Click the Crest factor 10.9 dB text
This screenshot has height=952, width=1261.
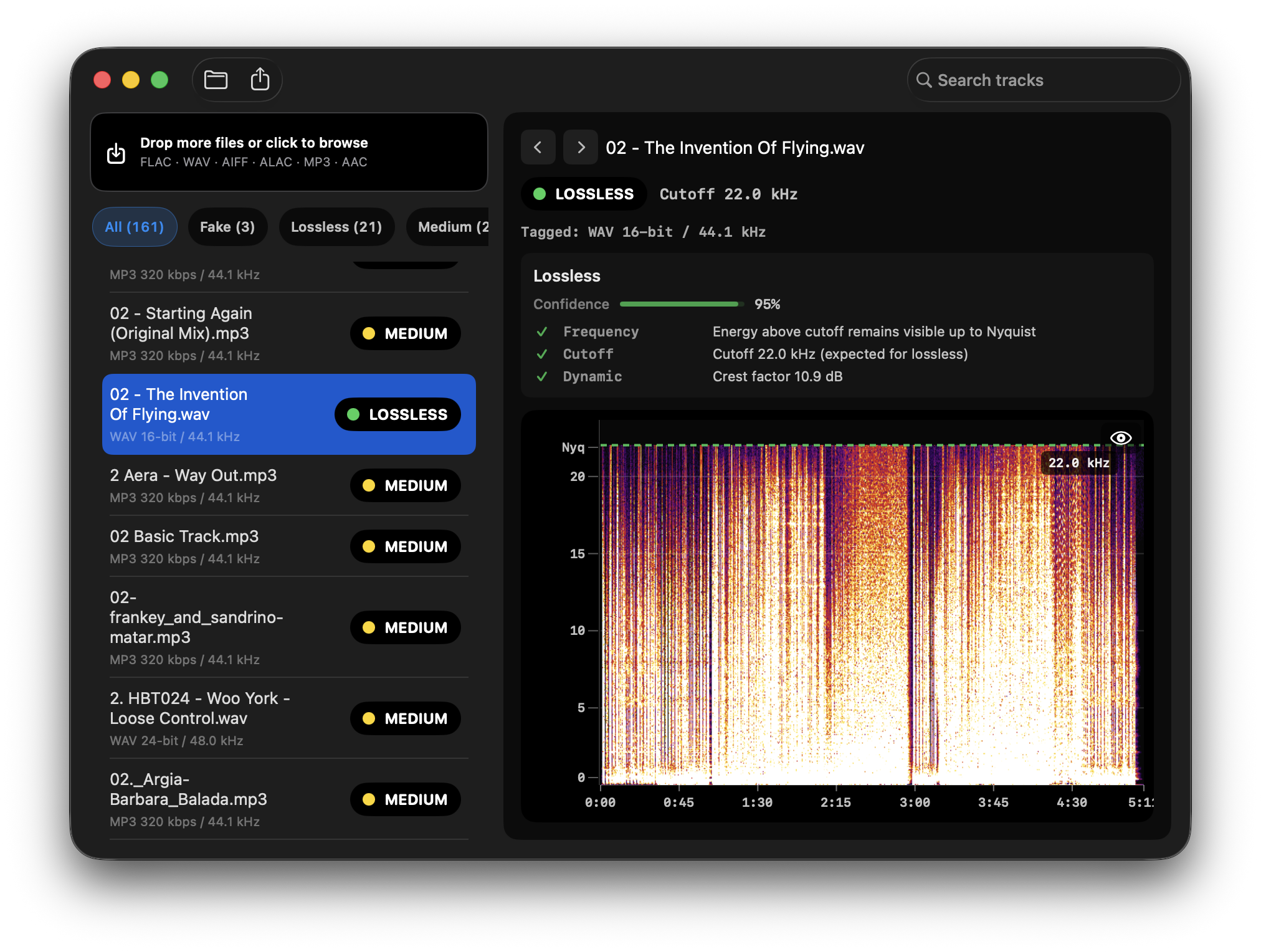click(x=778, y=376)
